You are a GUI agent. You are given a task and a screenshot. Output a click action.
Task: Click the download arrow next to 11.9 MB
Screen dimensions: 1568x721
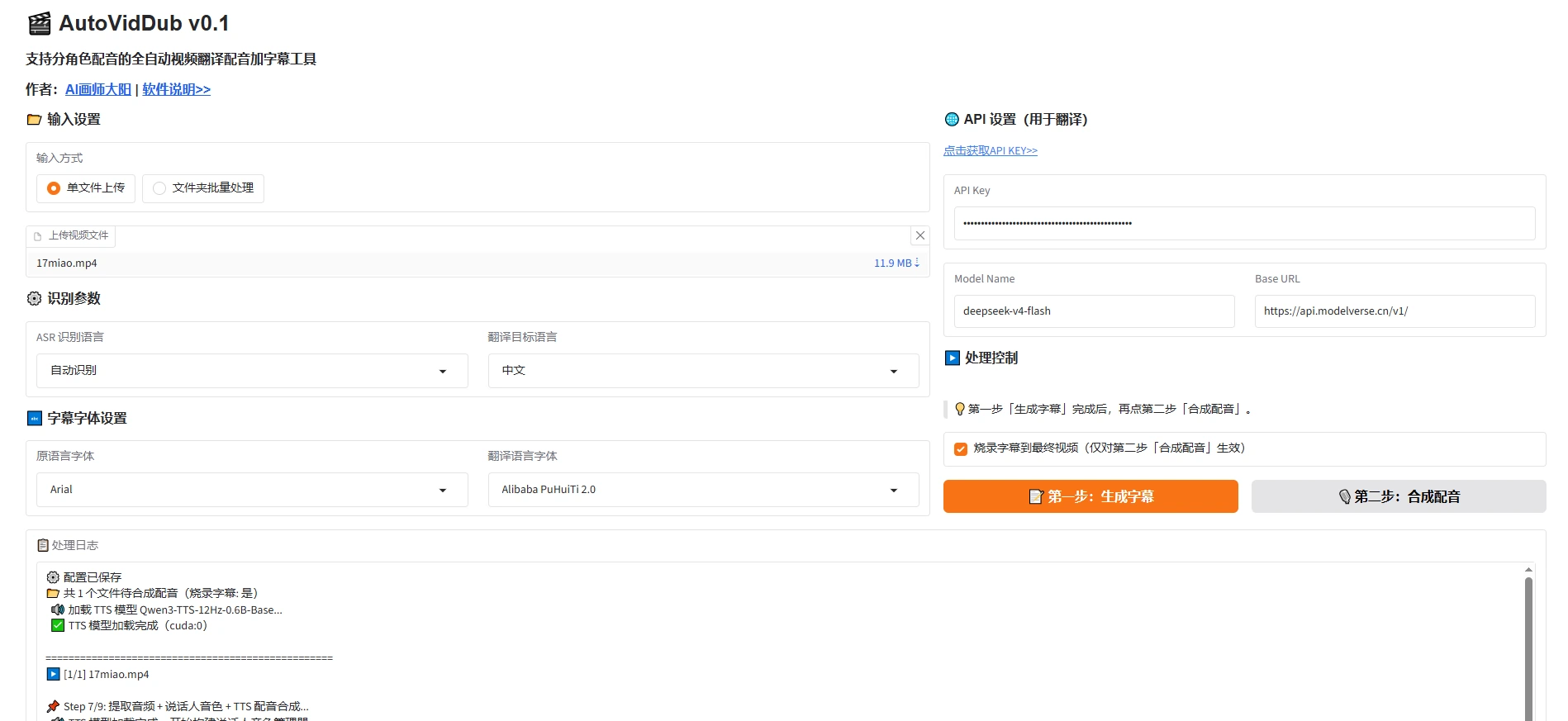point(917,263)
